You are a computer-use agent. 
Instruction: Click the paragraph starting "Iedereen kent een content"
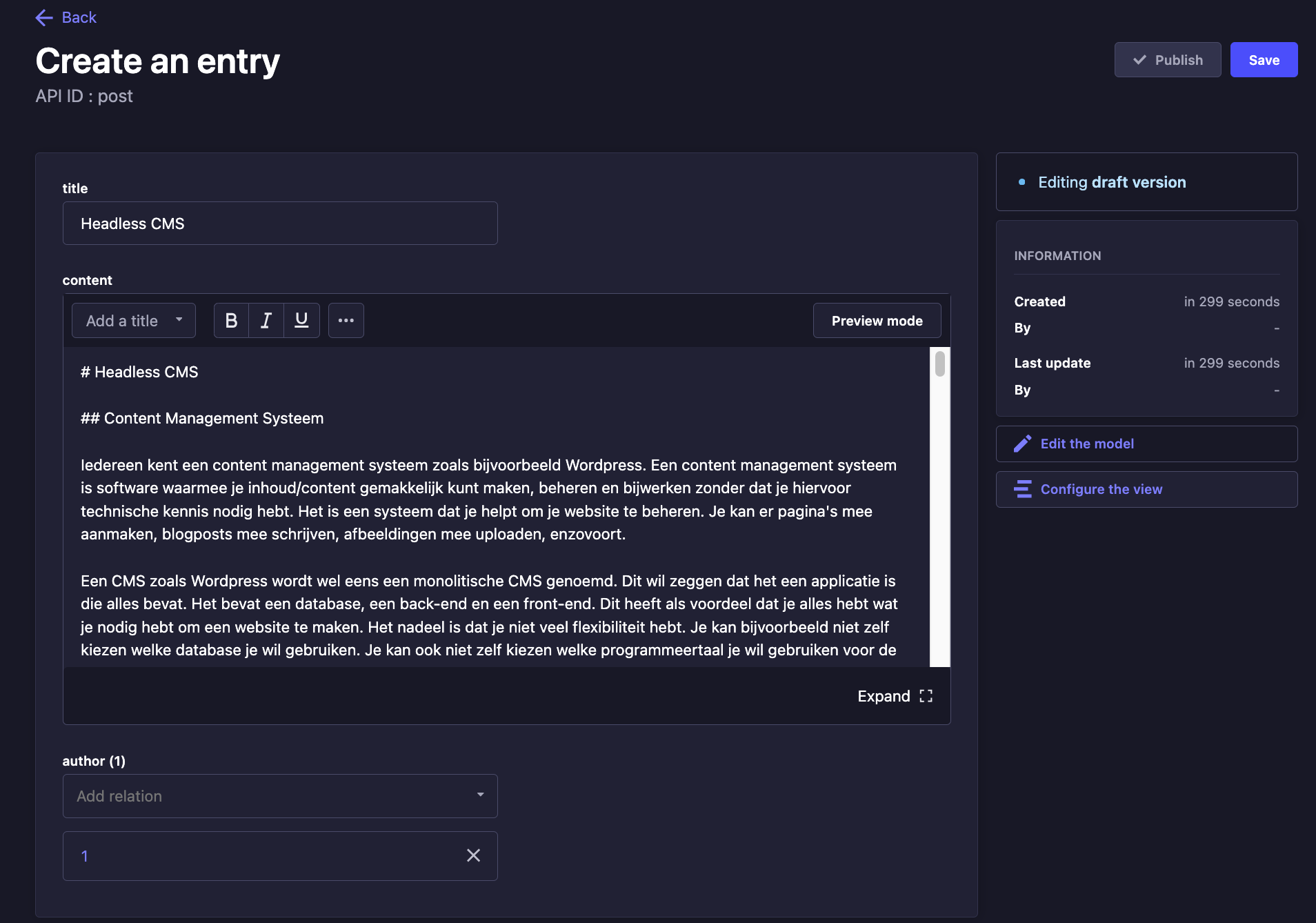click(489, 499)
